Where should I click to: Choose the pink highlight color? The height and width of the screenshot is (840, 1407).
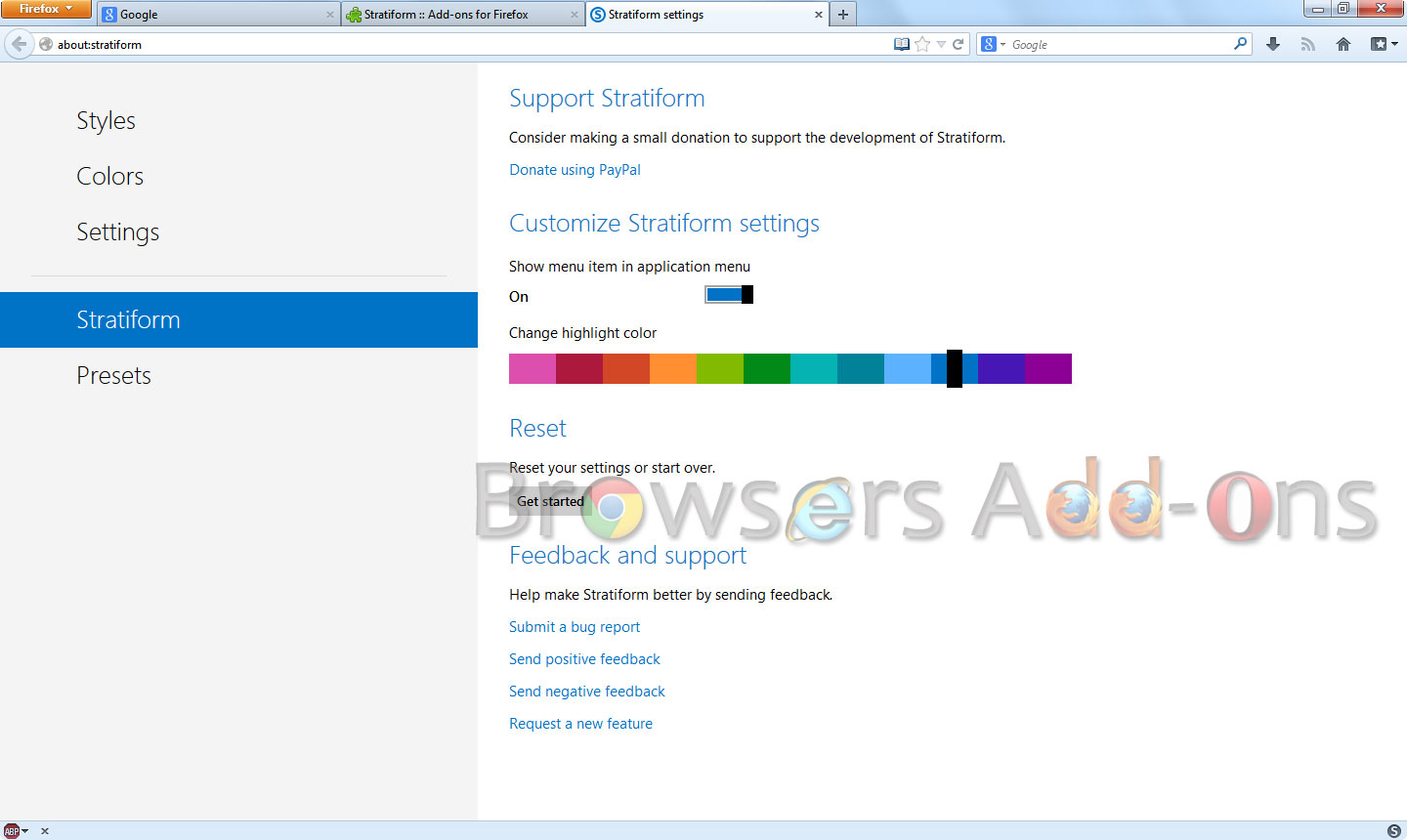[533, 368]
